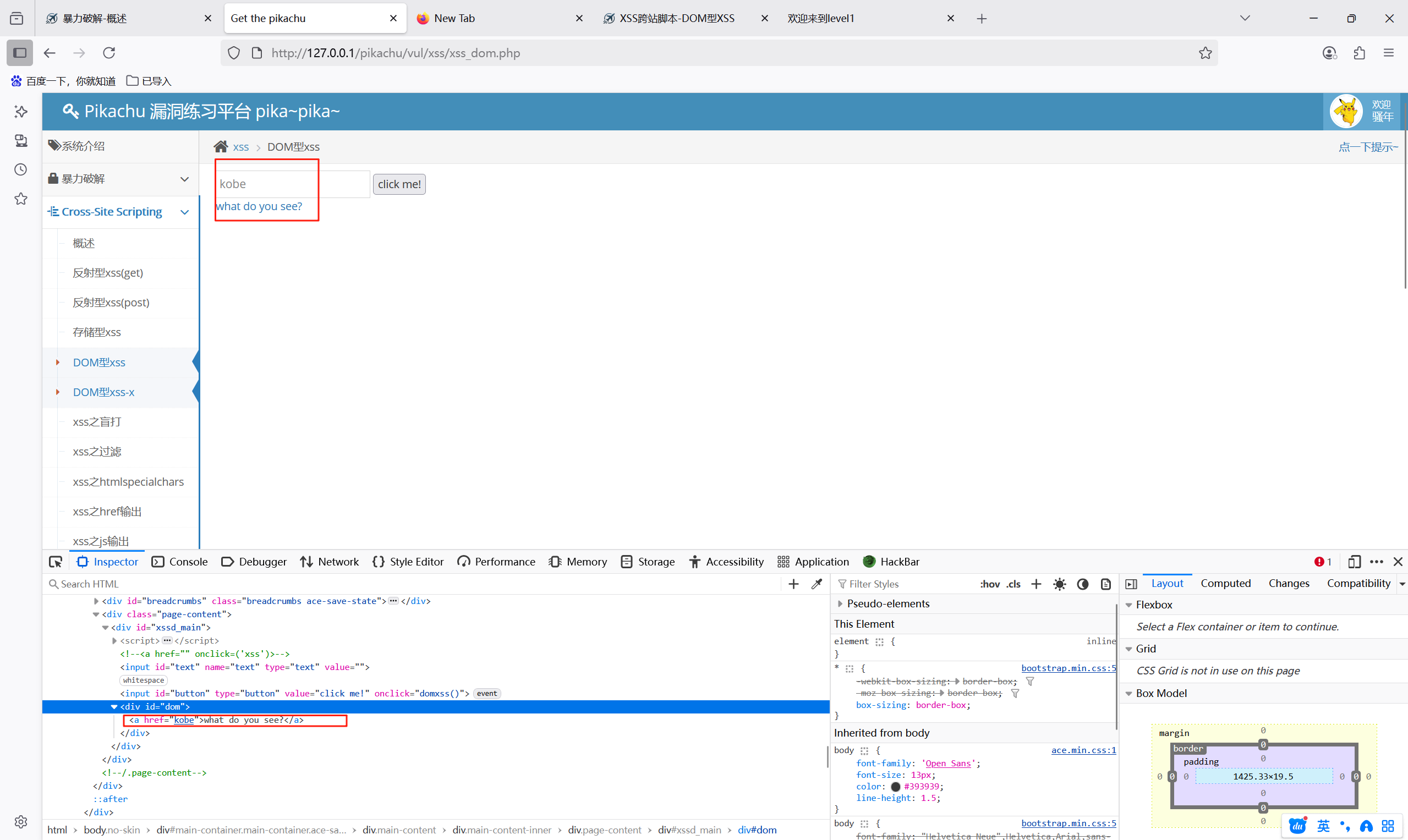The width and height of the screenshot is (1408, 840).
Task: Open a new browser tab
Action: pos(982,19)
